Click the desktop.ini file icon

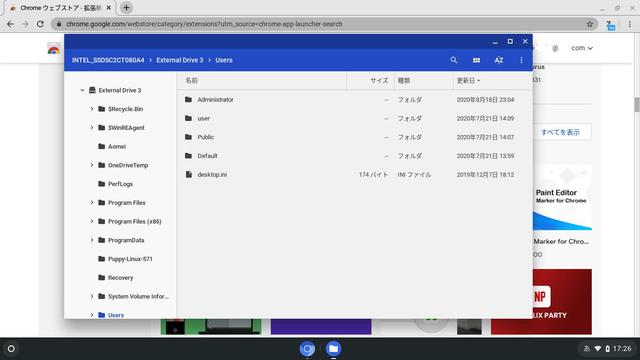189,175
